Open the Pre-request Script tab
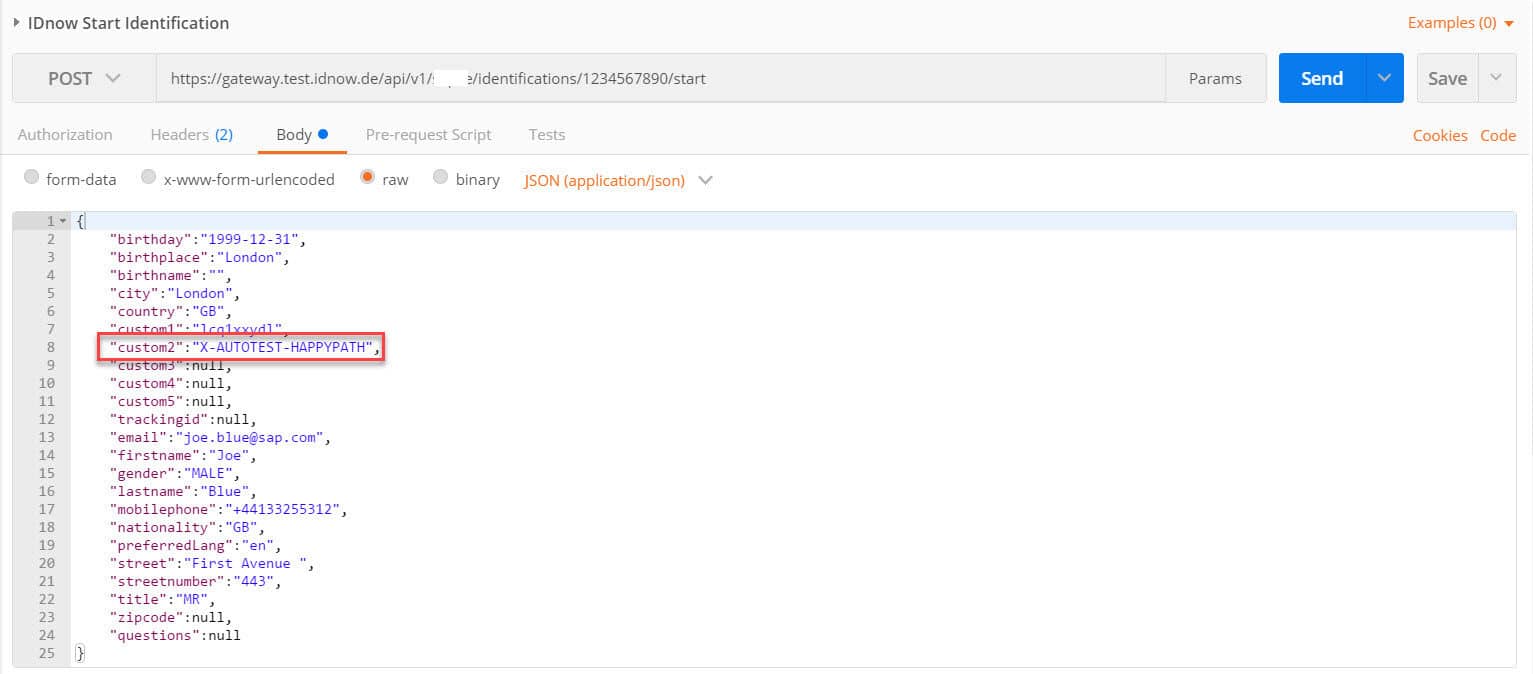Viewport: 1533px width, 674px height. tap(428, 134)
